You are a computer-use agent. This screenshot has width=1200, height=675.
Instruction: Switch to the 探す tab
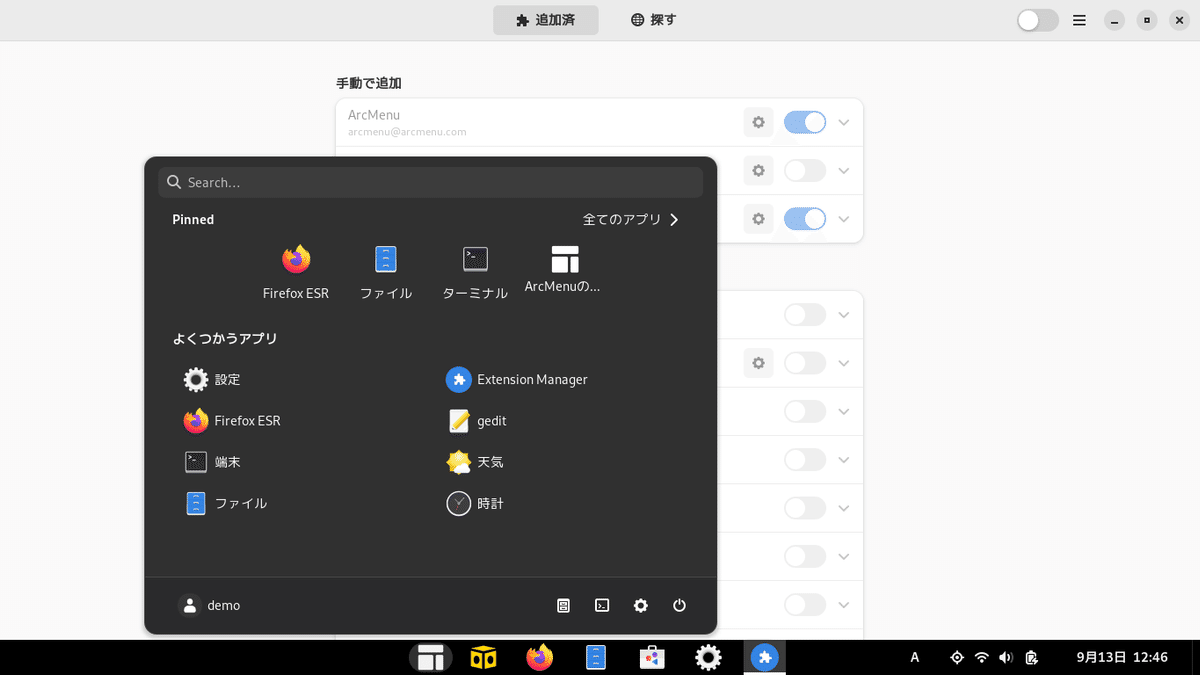654,20
